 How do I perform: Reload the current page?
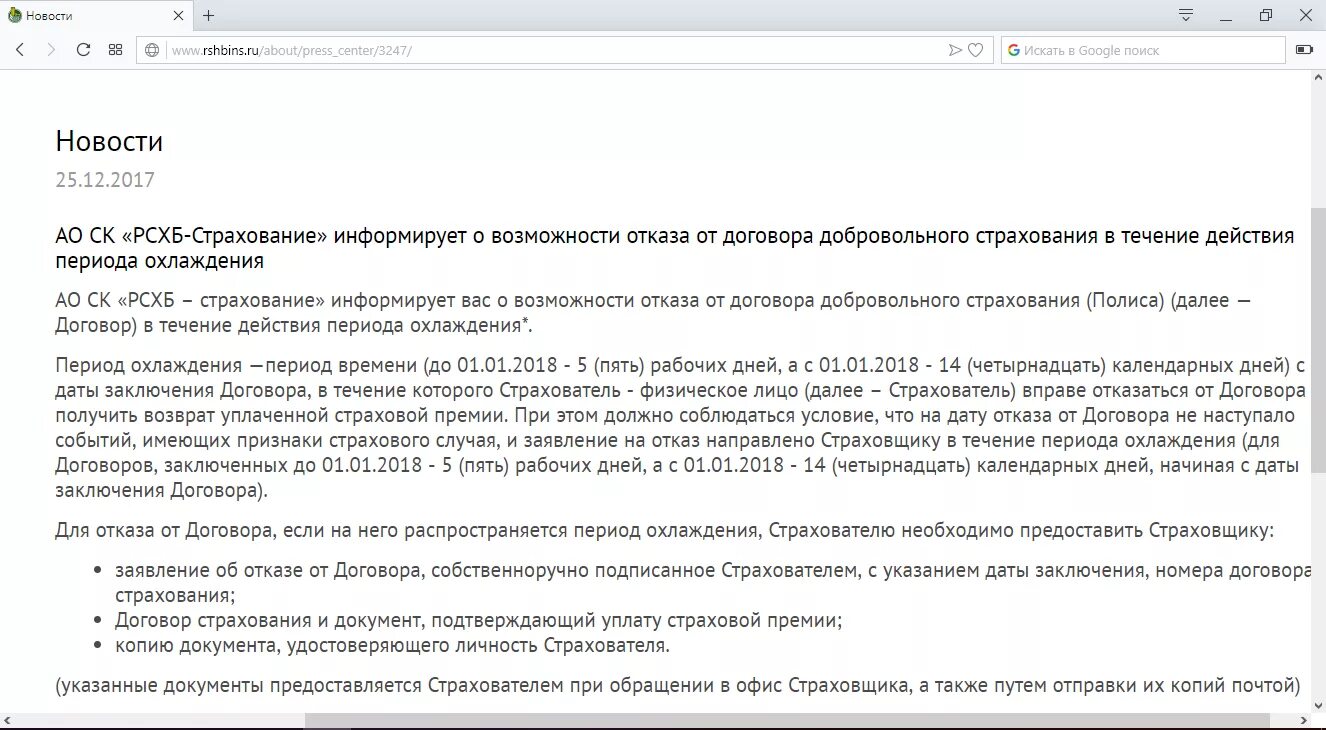84,50
